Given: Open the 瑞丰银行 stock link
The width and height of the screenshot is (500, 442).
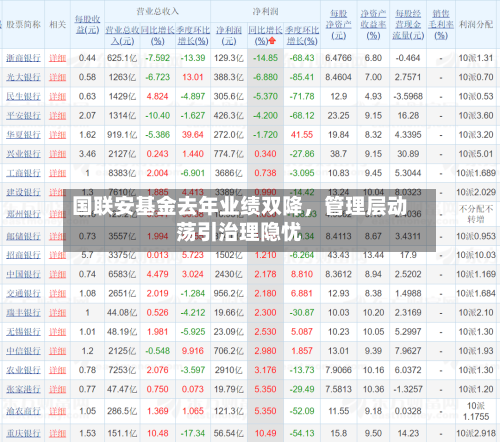Looking at the screenshot, I should (x=23, y=313).
